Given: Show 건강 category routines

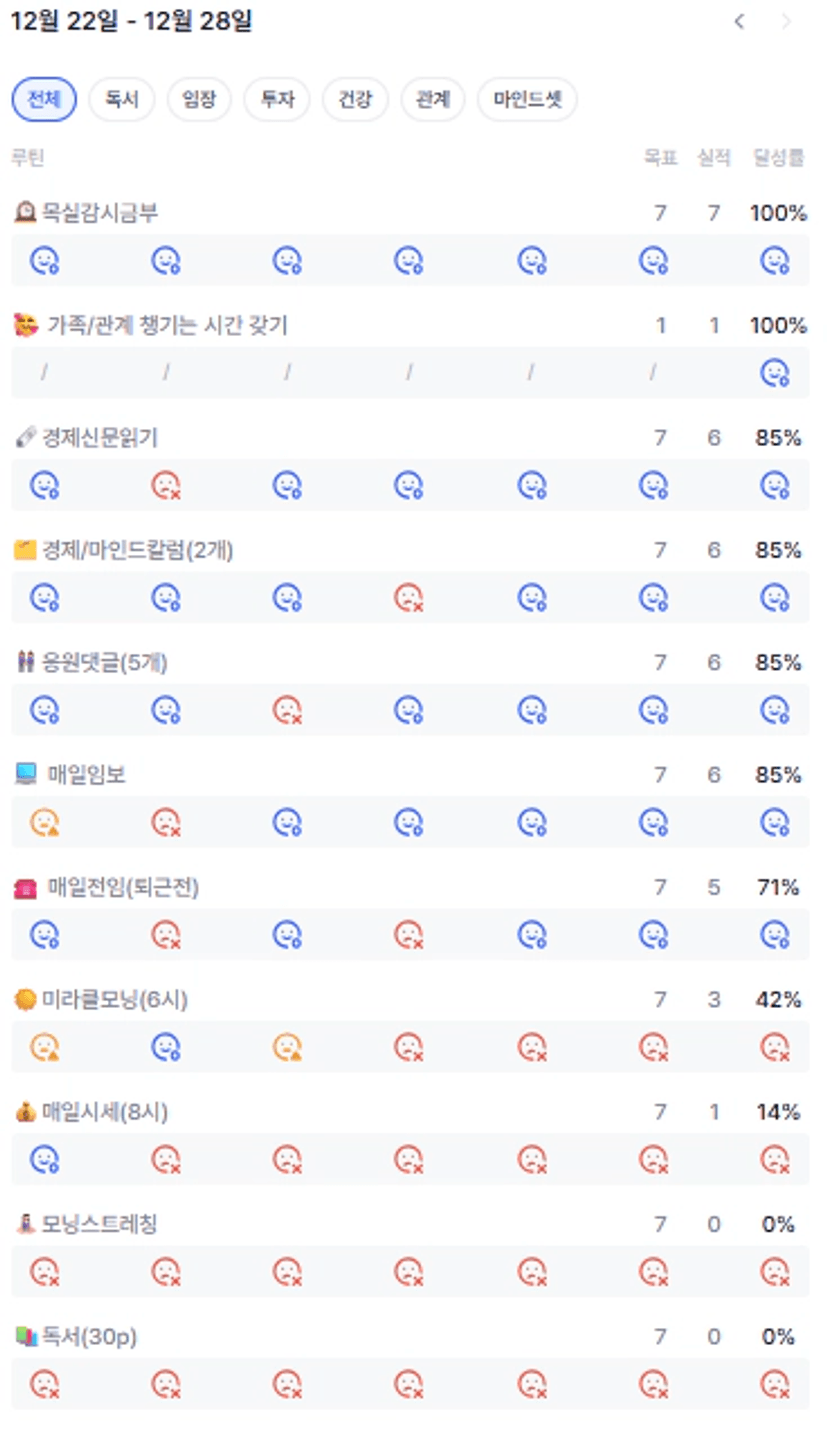Looking at the screenshot, I should click(354, 99).
